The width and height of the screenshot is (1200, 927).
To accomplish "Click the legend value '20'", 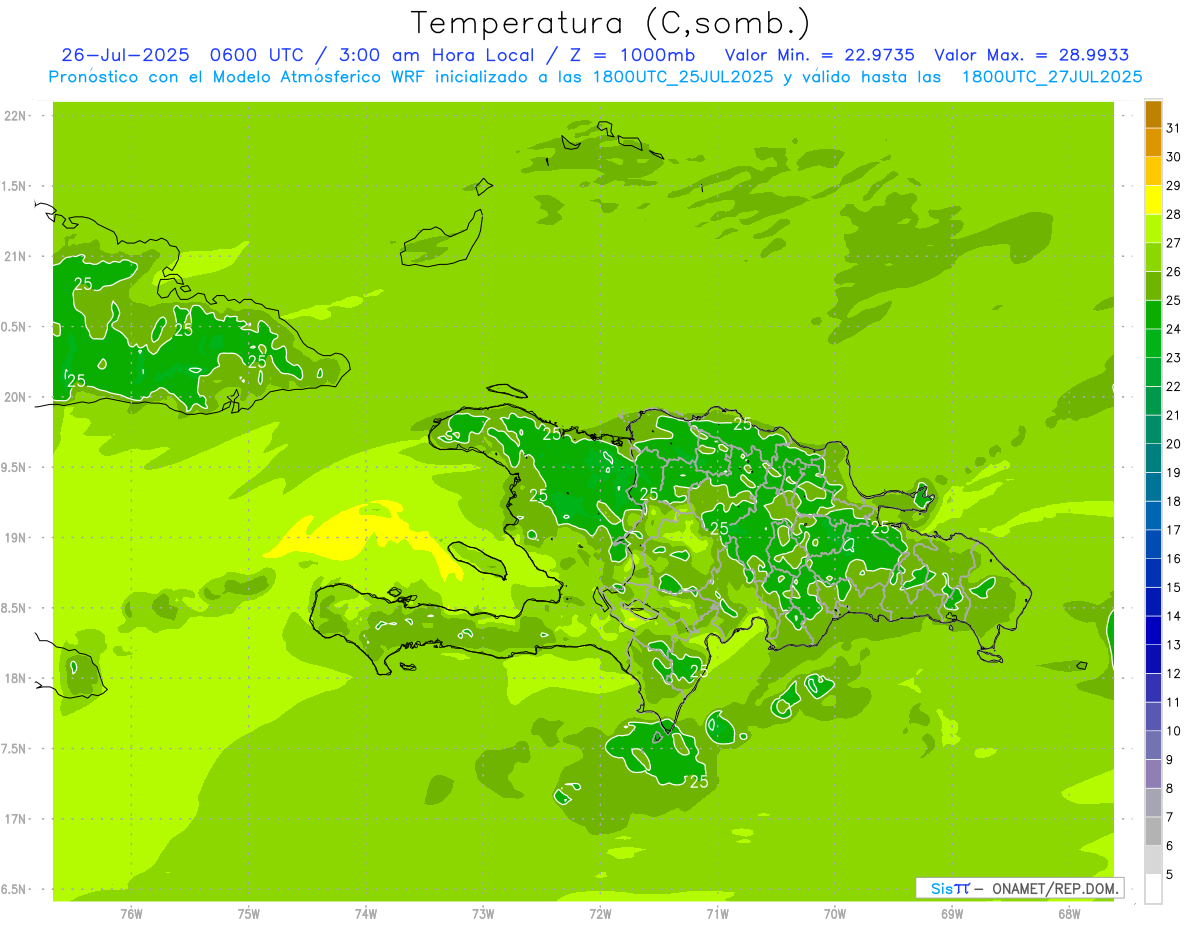I will 1174,444.
